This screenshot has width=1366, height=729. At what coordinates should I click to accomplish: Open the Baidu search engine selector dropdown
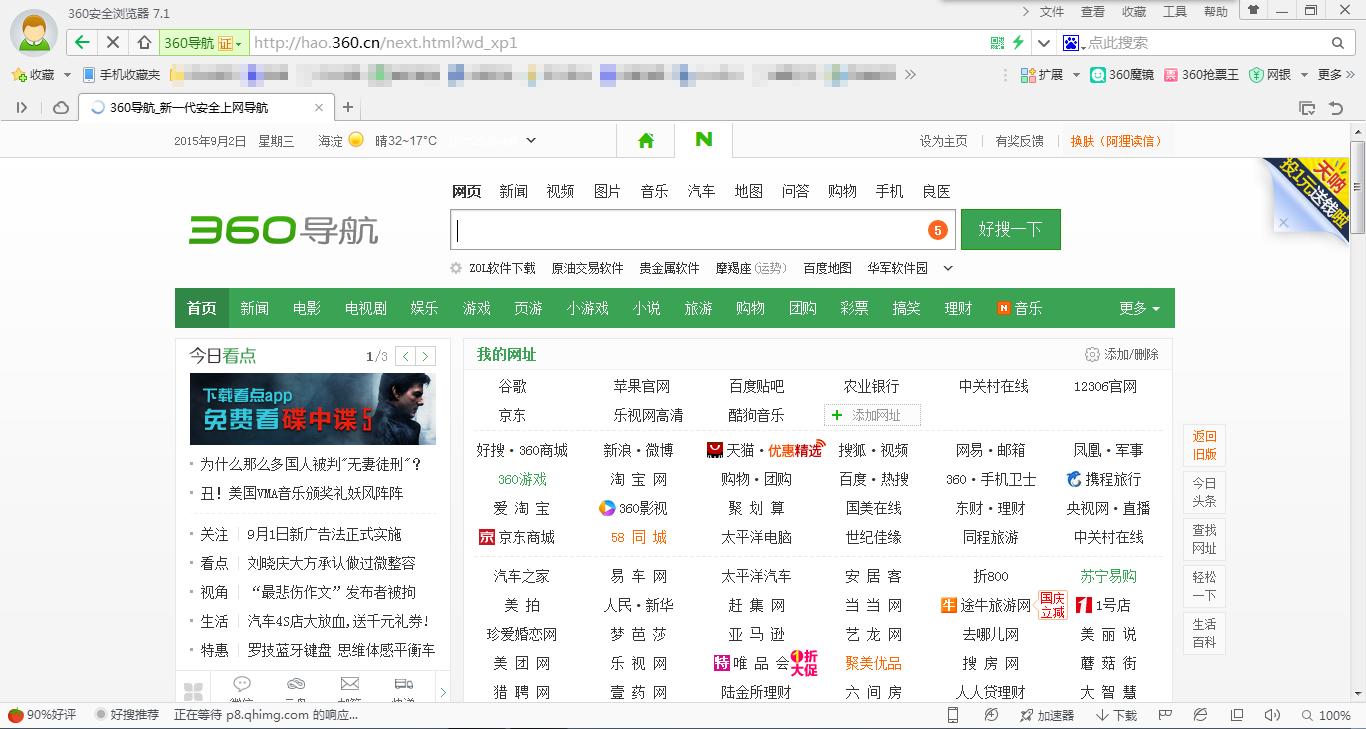tap(1072, 43)
